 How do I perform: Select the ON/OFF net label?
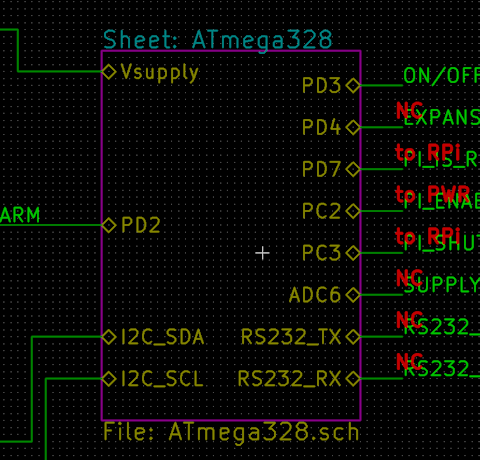441,76
